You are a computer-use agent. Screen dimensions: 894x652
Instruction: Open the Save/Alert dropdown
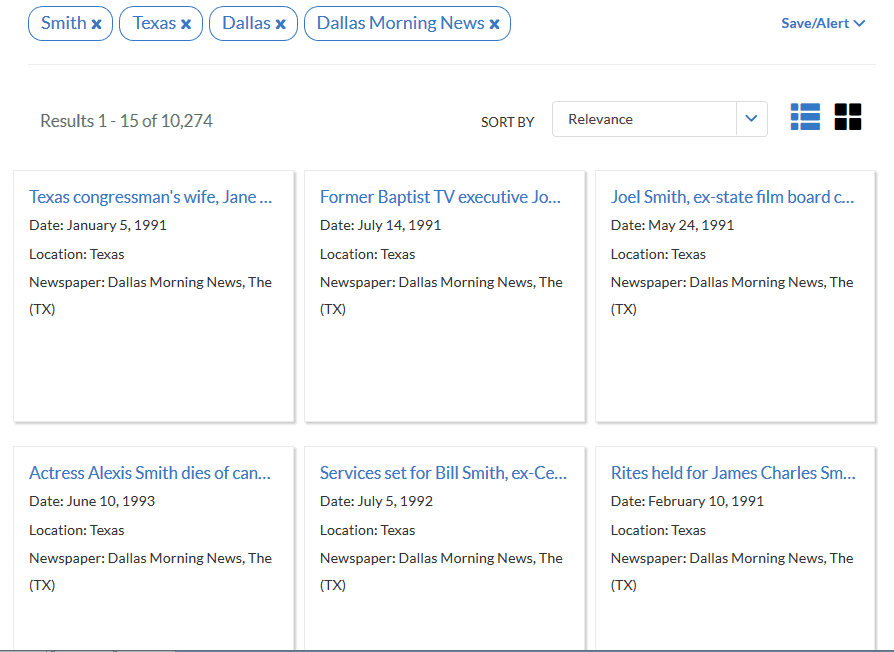pyautogui.click(x=823, y=23)
